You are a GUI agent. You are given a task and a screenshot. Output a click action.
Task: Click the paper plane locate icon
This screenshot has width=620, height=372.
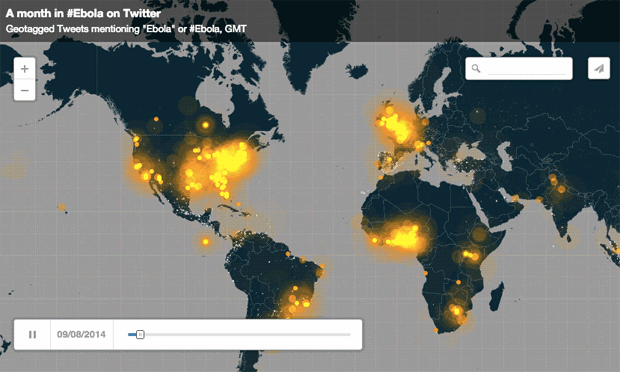point(599,68)
